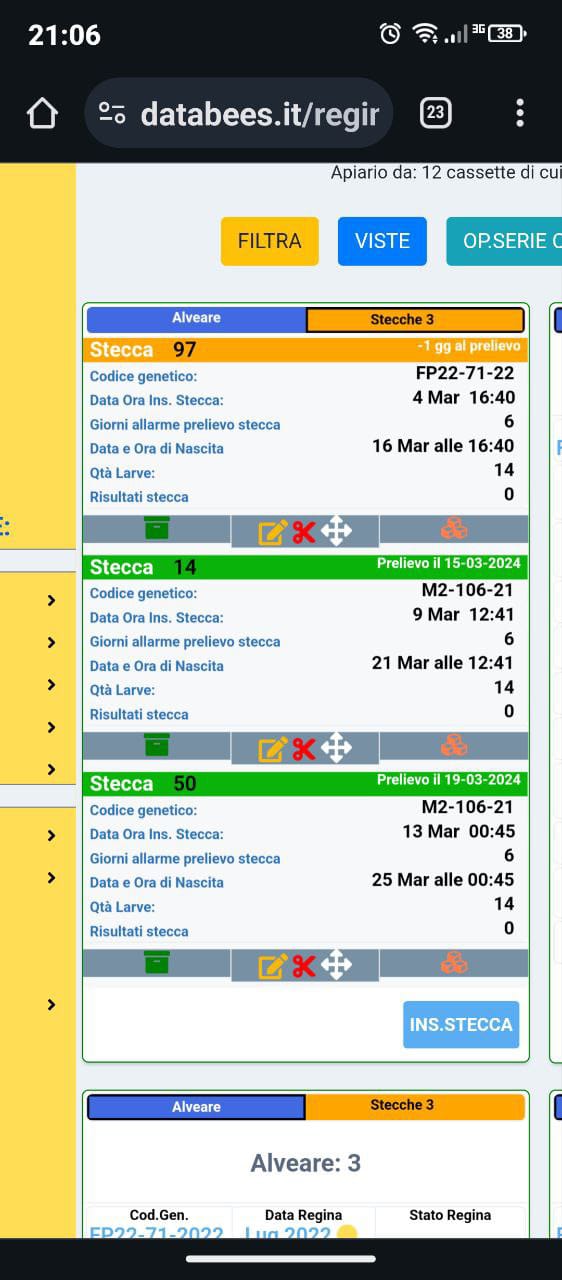The width and height of the screenshot is (562, 1280).
Task: Click move arrows icon for Stecca 50
Action: [336, 964]
